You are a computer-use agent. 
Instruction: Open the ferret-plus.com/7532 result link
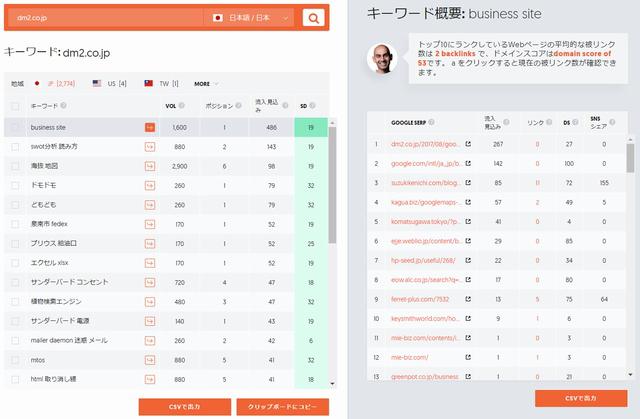click(420, 299)
